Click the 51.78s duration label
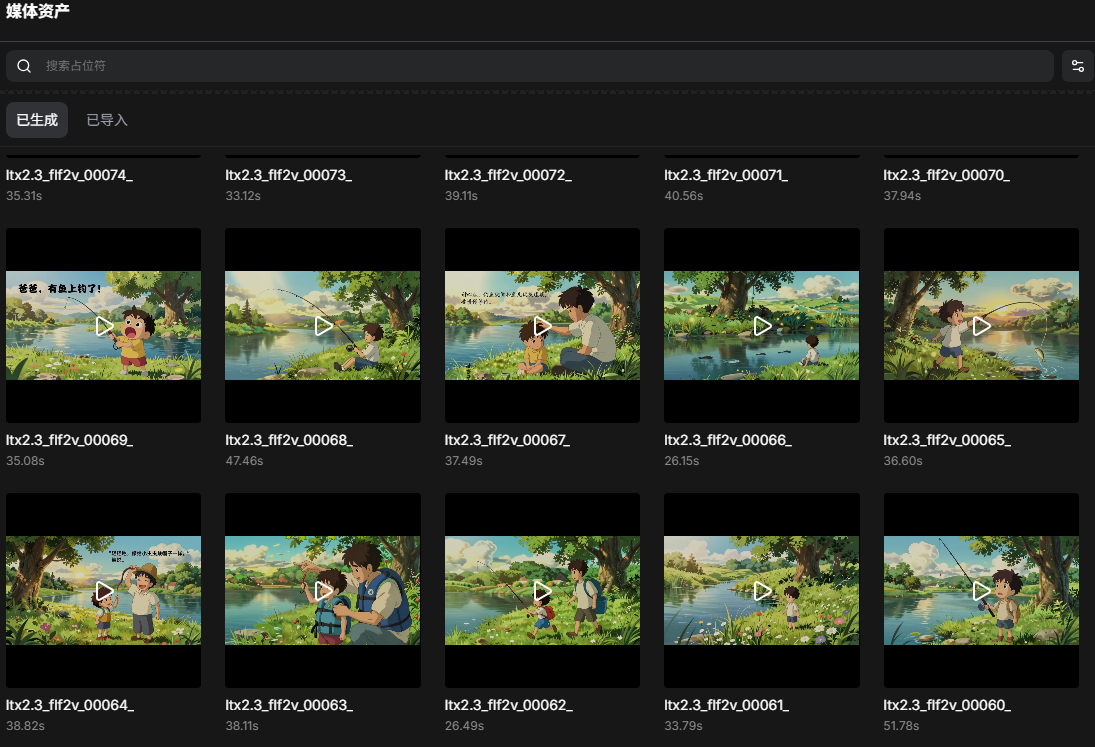Screen dimensions: 1095x747 click(x=902, y=727)
